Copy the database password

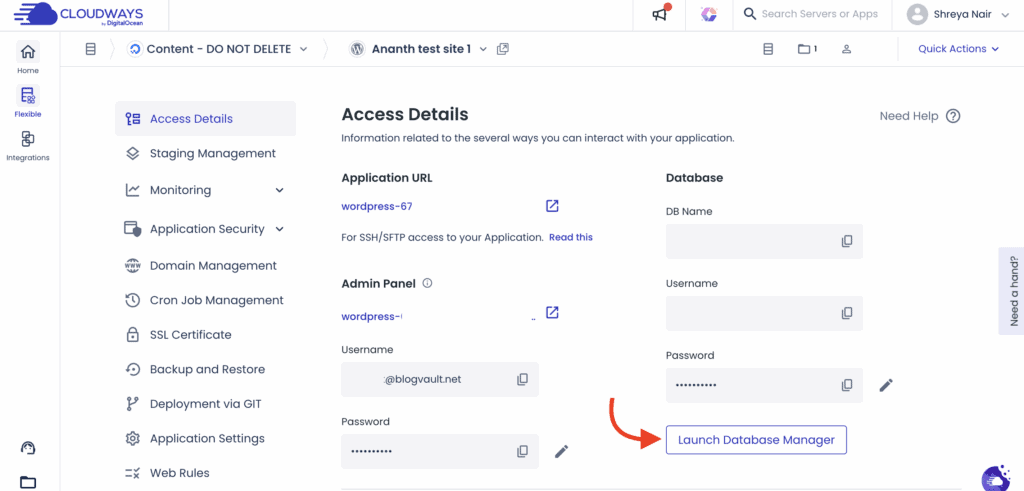[x=847, y=385]
